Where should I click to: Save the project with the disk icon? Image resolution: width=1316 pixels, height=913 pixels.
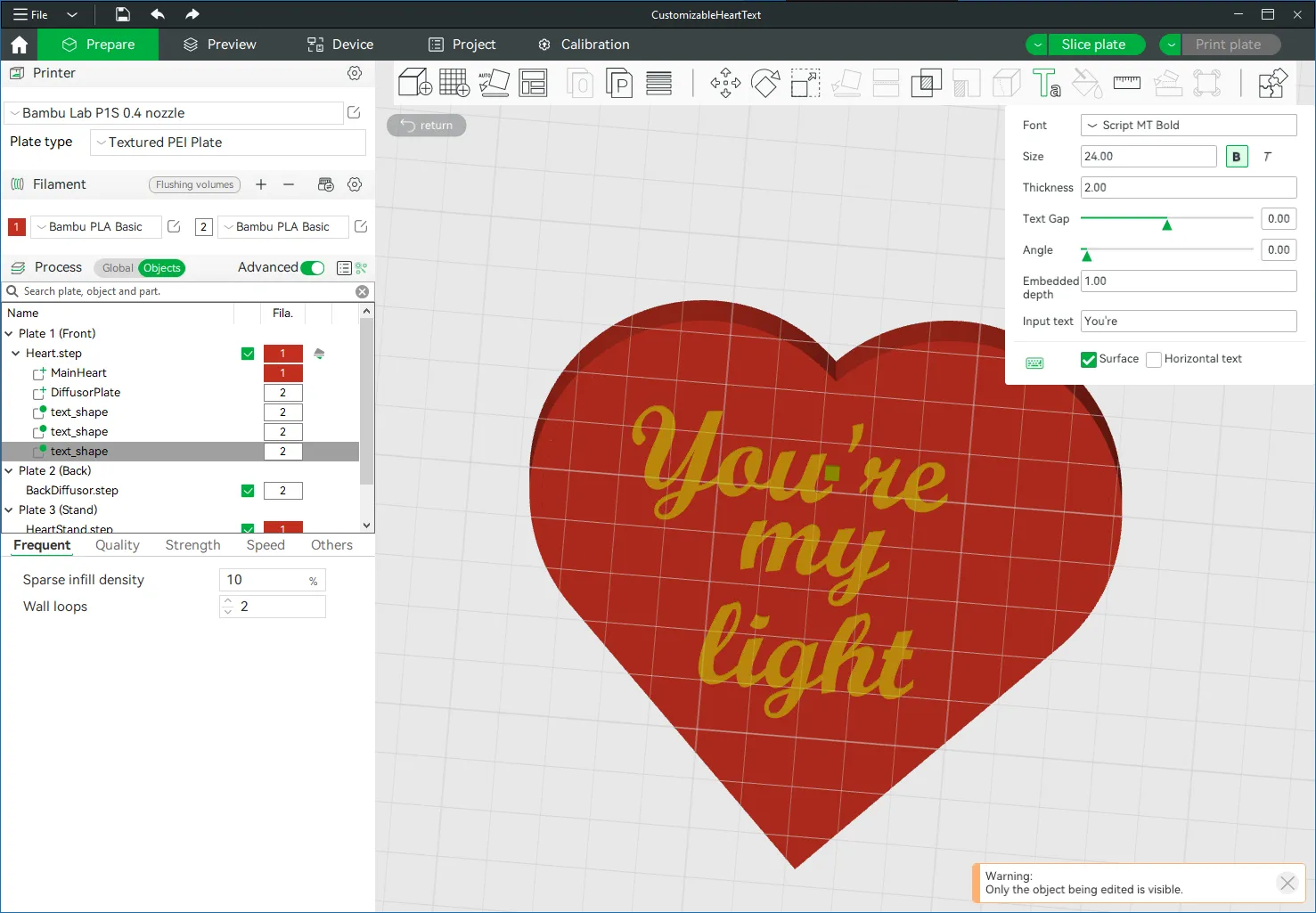[123, 14]
